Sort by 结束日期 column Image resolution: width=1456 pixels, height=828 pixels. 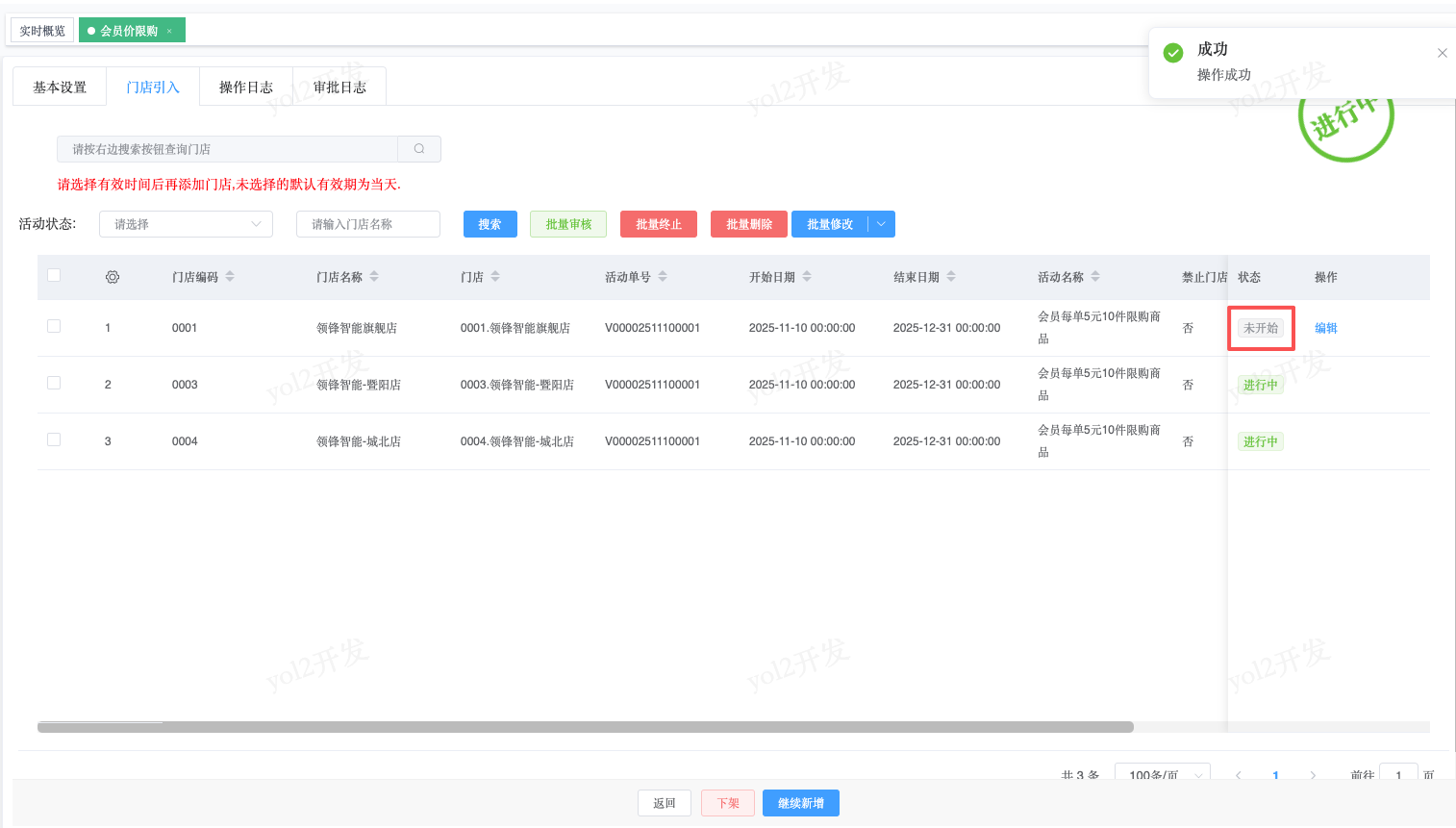[x=951, y=277]
